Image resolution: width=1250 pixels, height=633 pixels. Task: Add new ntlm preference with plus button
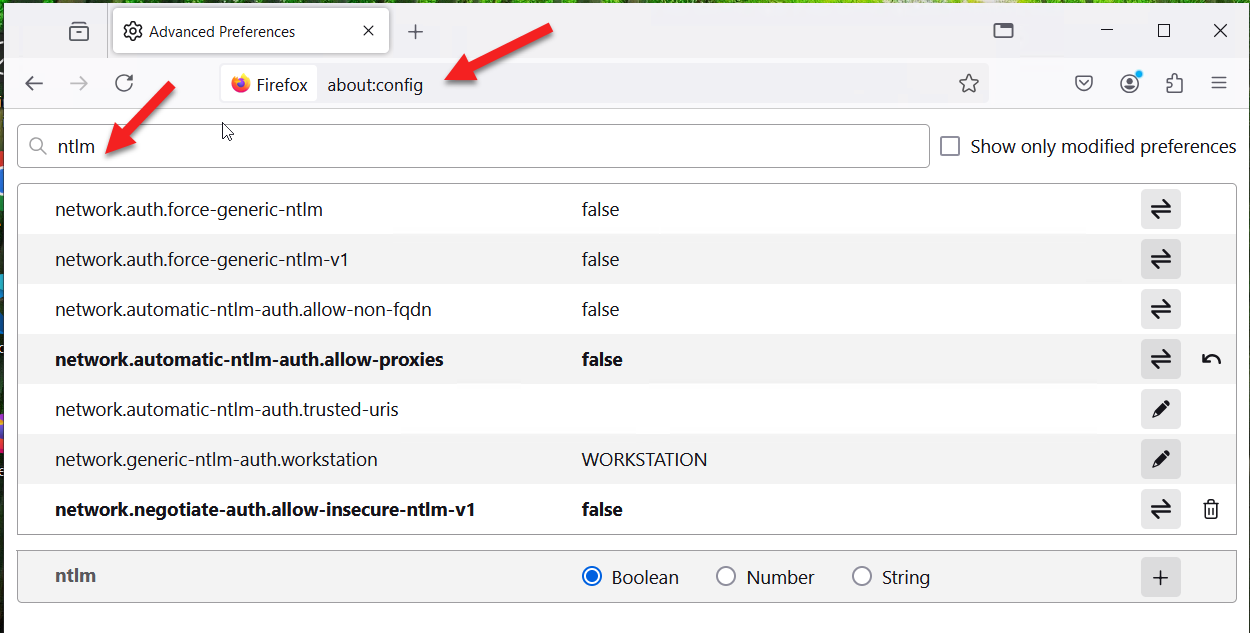tap(1160, 577)
